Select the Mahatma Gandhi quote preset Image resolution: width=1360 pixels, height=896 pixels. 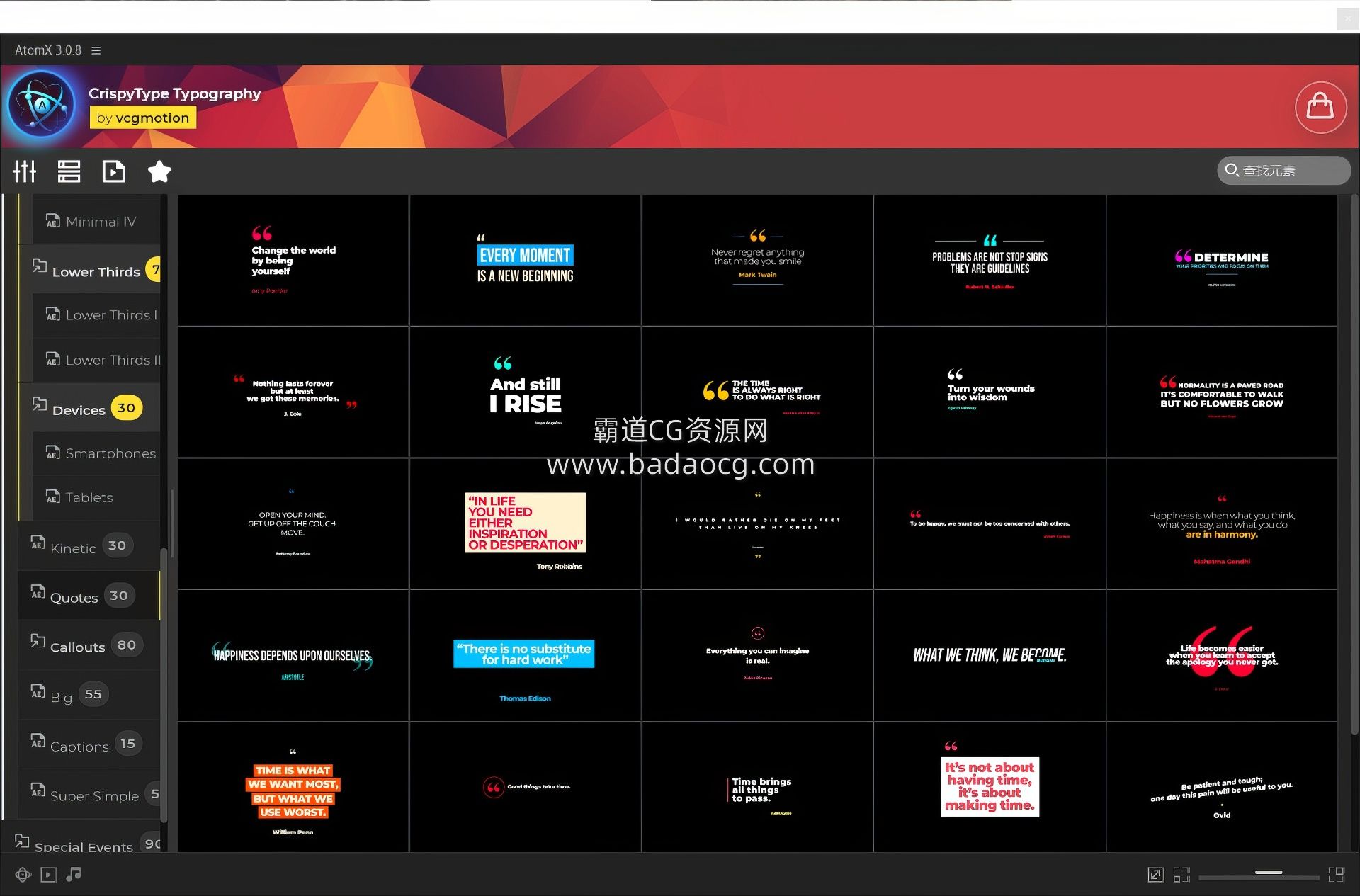point(1222,523)
